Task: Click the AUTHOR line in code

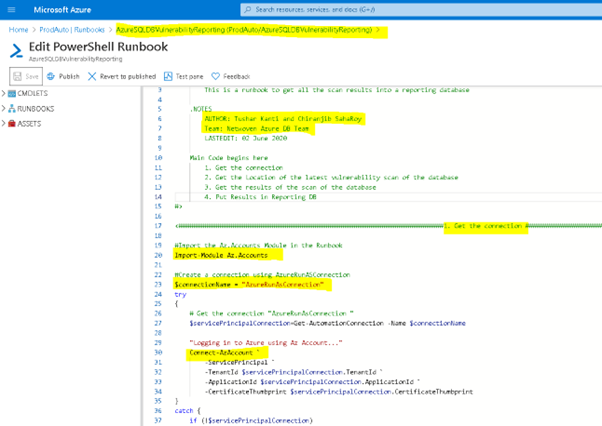Action: point(283,119)
